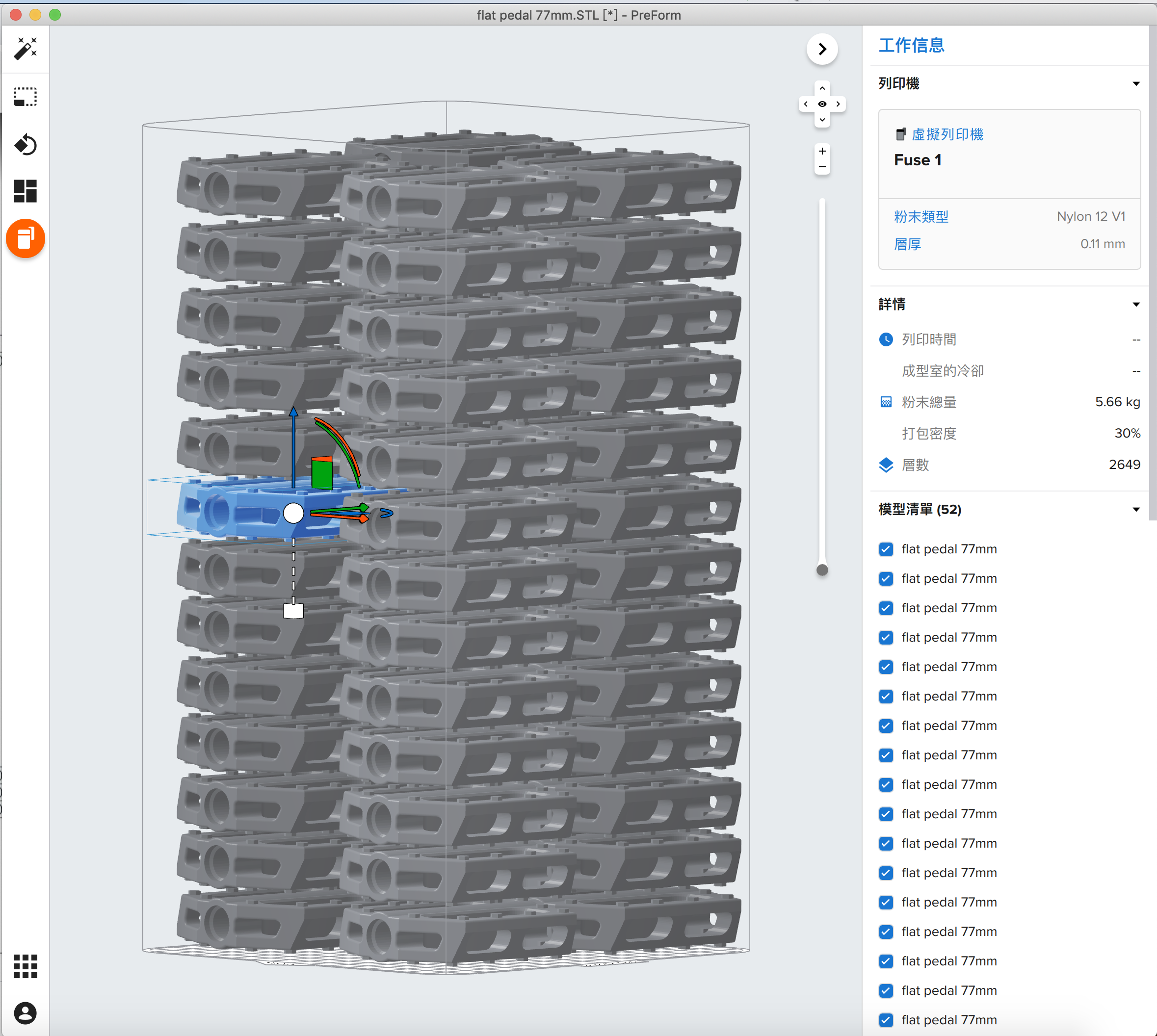Viewport: 1157px width, 1036px height.
Task: Click the layer slider track
Action: (x=822, y=381)
